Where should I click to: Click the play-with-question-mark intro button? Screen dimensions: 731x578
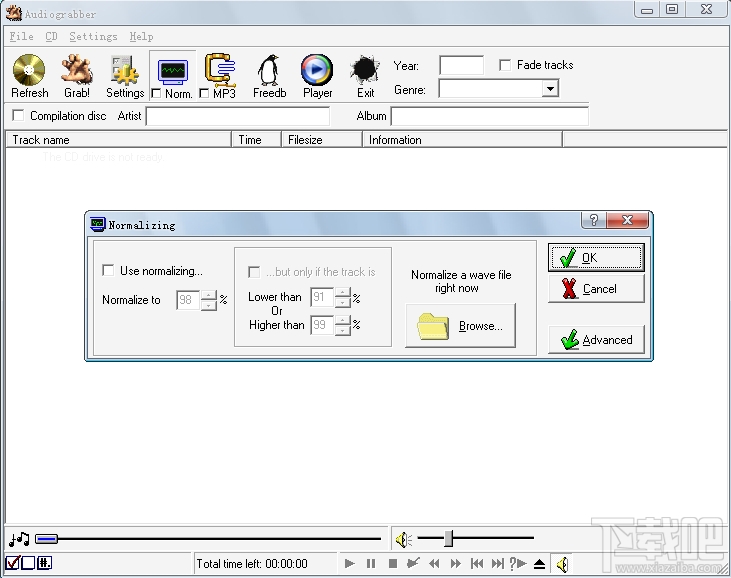click(x=517, y=564)
